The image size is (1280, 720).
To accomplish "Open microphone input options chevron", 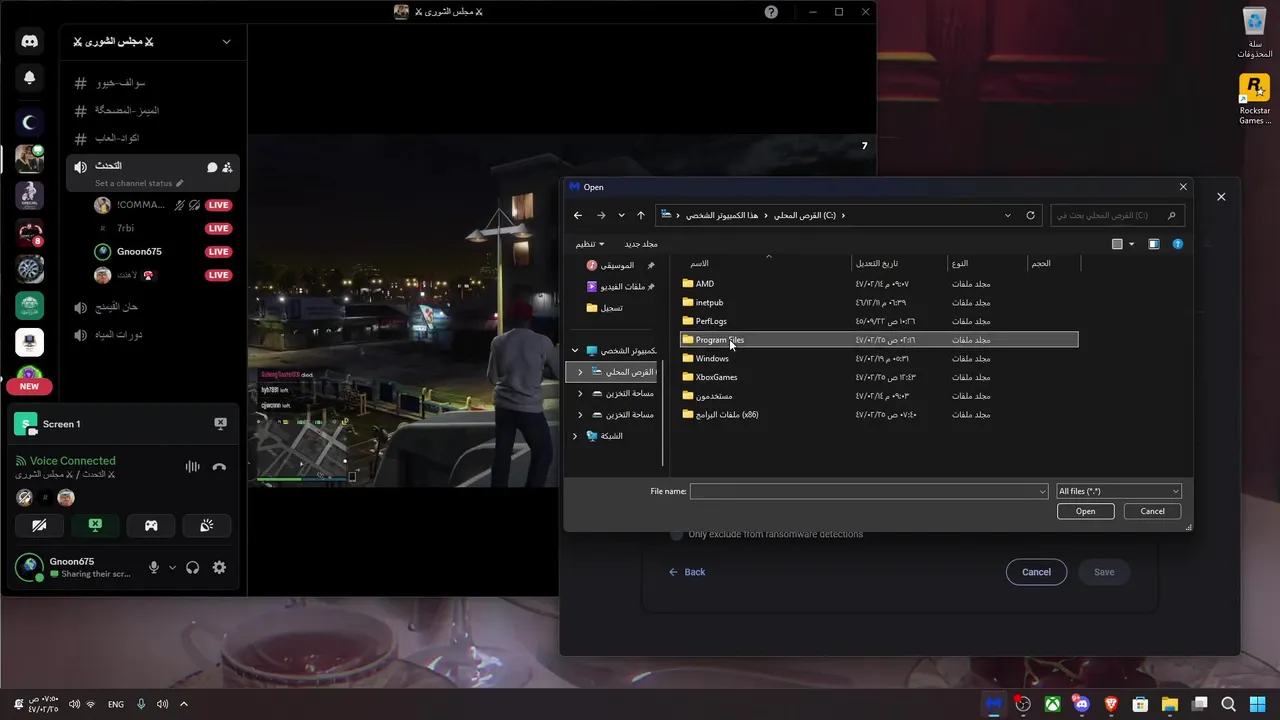I will [x=172, y=567].
